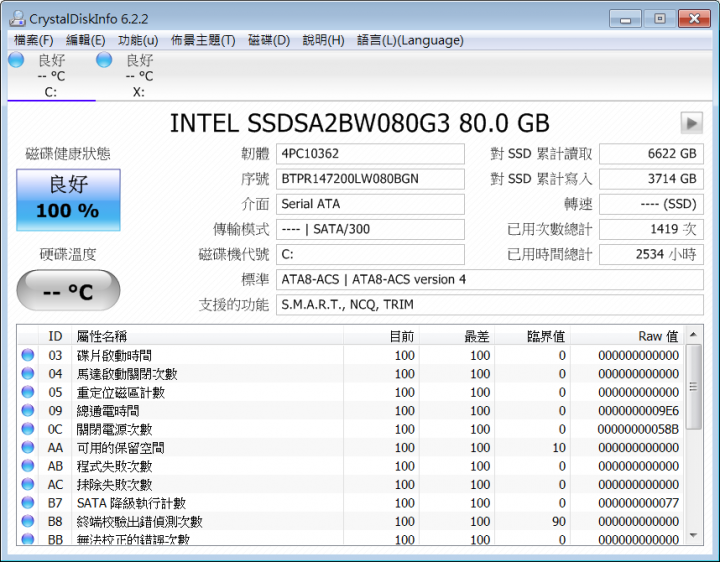Image resolution: width=720 pixels, height=562 pixels.
Task: Click the 最差 column header
Action: pos(456,336)
